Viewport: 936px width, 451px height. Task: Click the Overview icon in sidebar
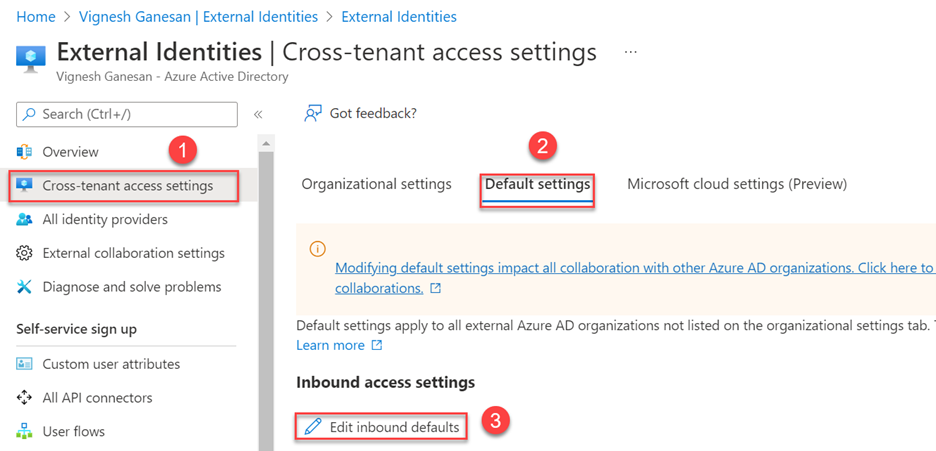[x=25, y=152]
